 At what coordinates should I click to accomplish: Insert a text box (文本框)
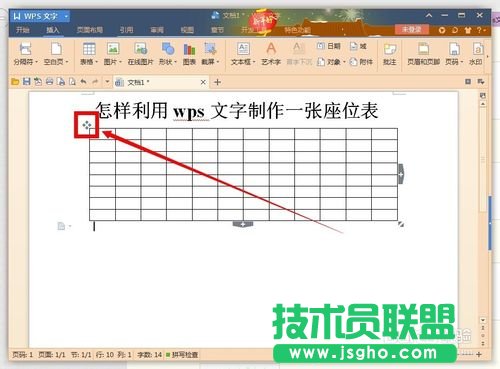click(x=243, y=53)
